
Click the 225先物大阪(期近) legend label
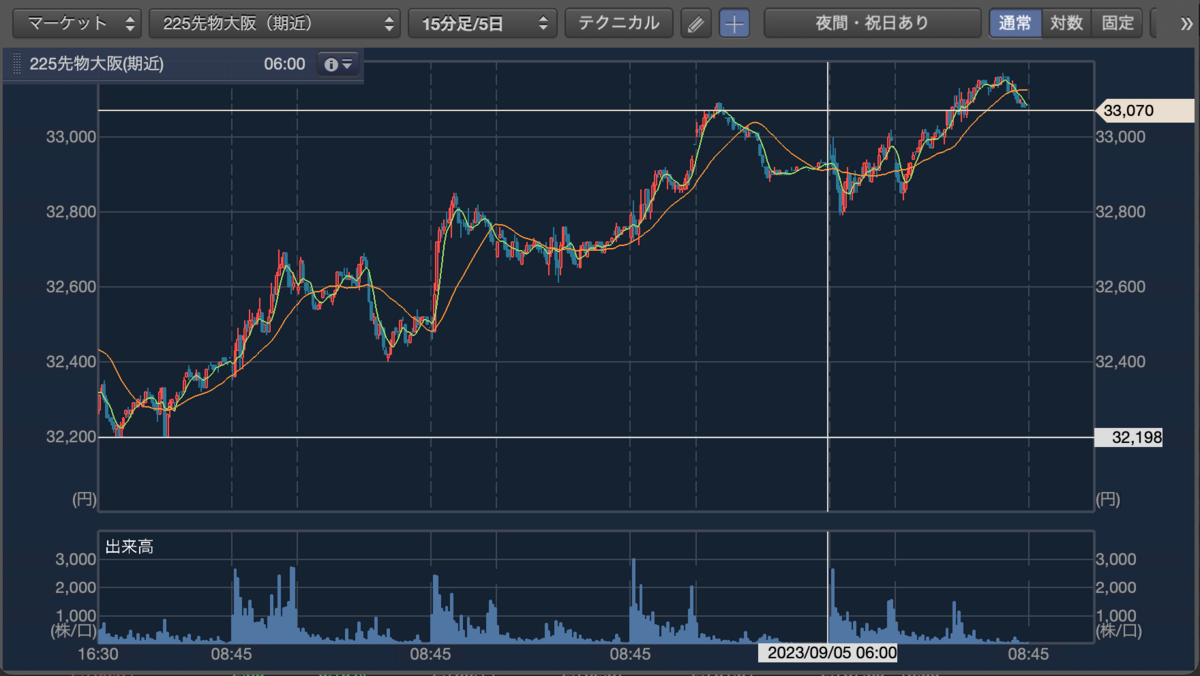[x=96, y=64]
